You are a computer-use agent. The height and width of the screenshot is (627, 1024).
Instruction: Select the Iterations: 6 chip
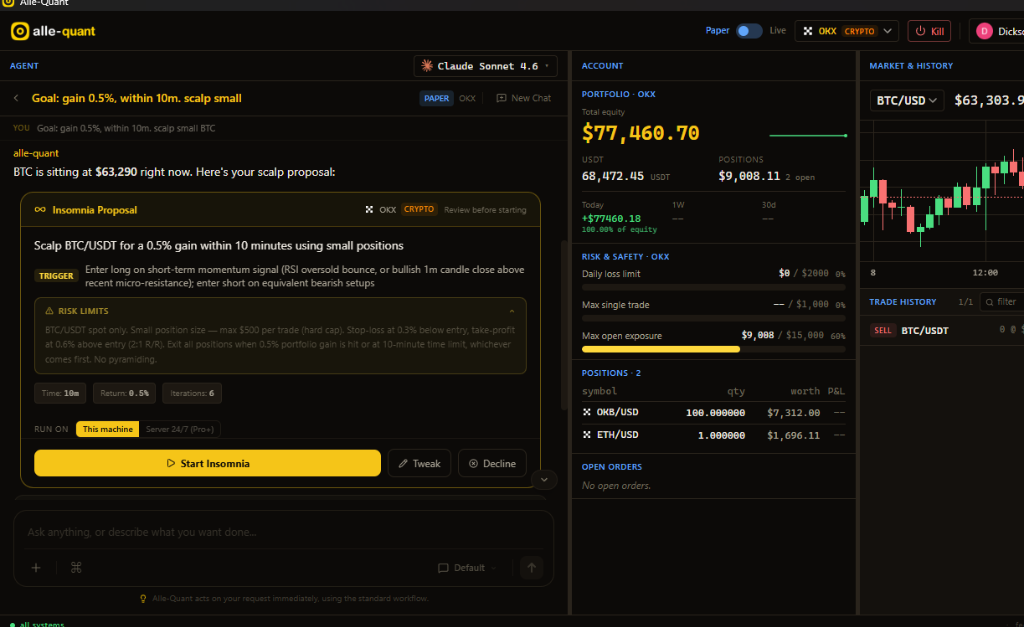pos(192,393)
